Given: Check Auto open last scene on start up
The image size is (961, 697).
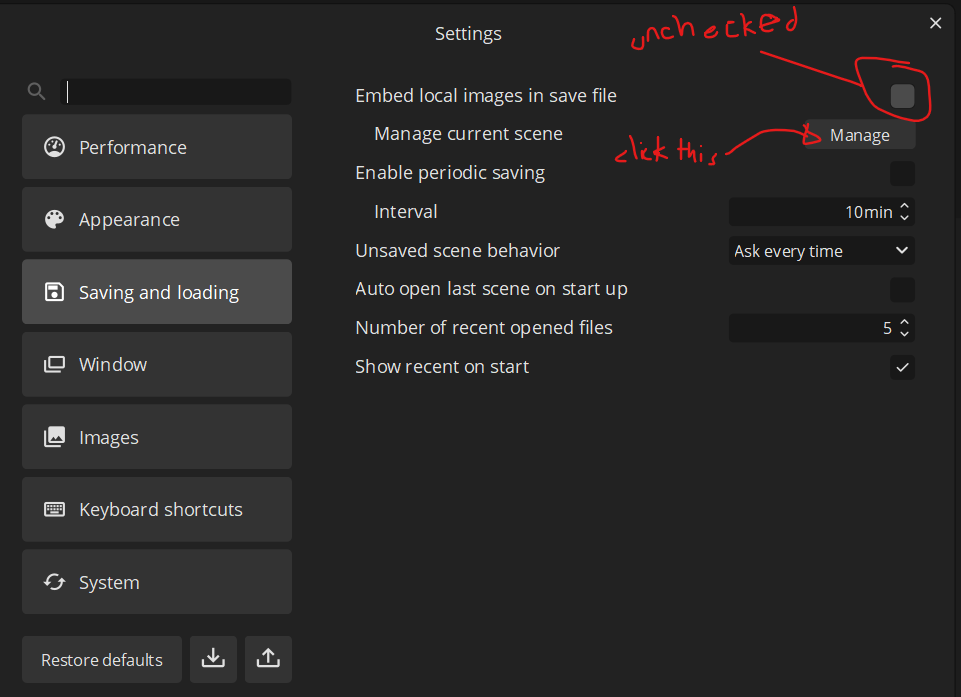Looking at the screenshot, I should [902, 290].
